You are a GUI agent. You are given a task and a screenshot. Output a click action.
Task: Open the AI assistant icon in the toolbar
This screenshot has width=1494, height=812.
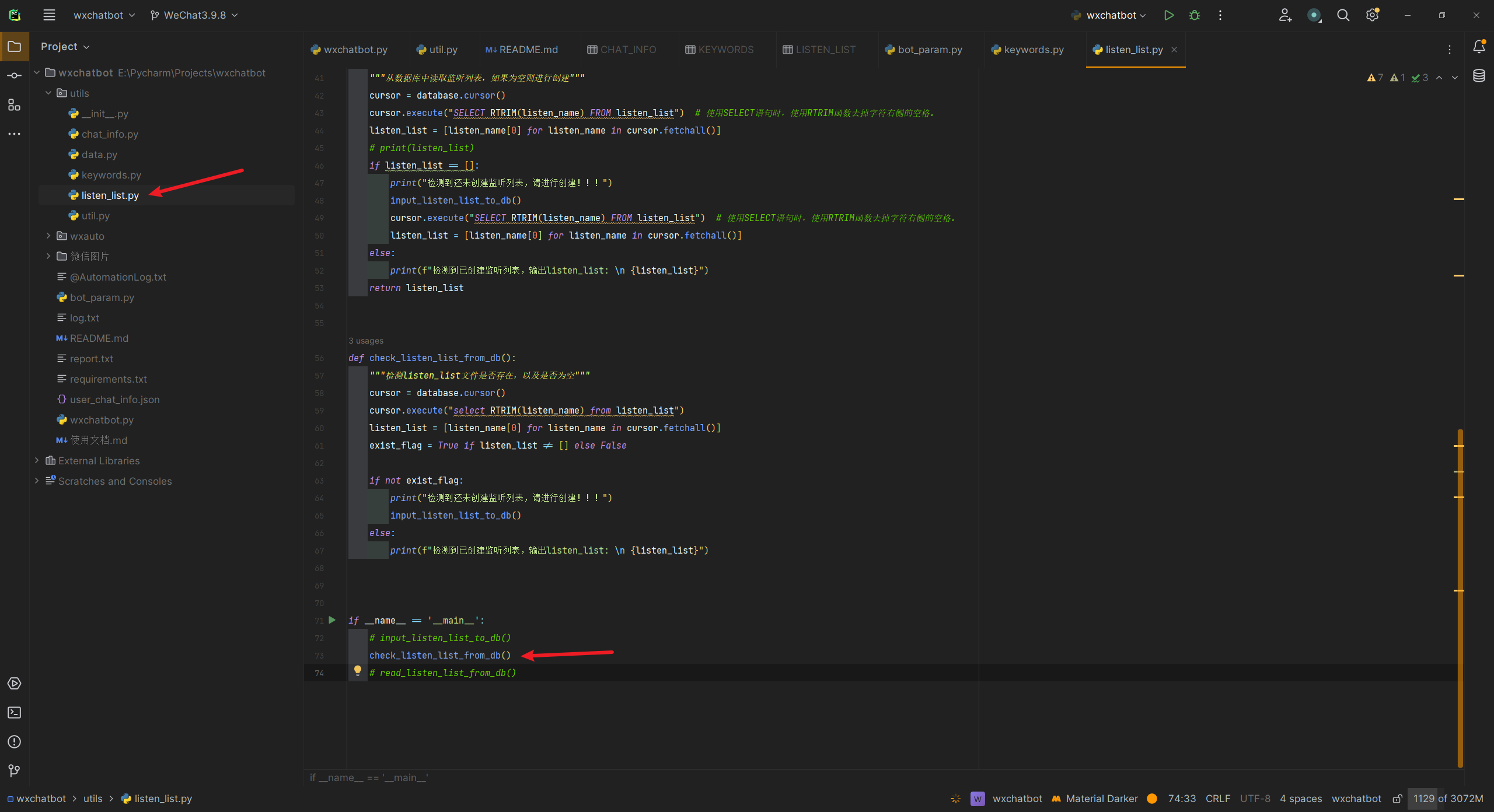point(1314,15)
